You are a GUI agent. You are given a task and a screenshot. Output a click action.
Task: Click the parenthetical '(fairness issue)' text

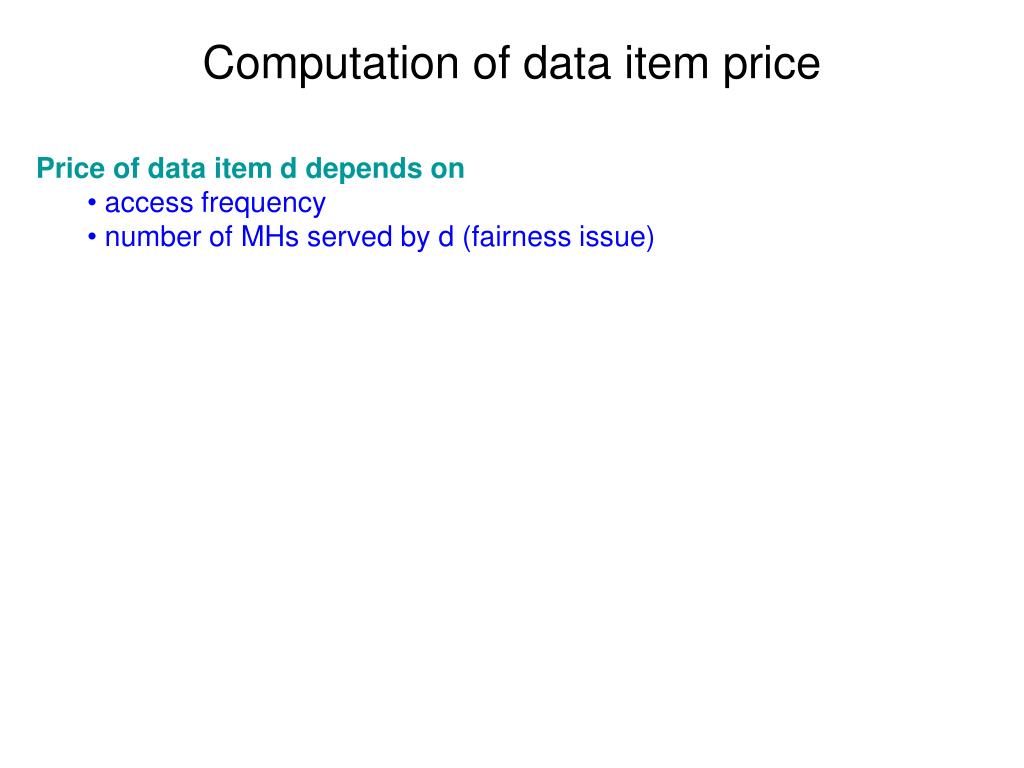[558, 238]
